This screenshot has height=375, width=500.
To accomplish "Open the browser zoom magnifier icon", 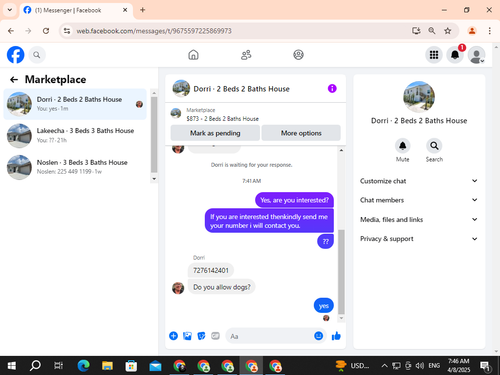I will 432,31.
